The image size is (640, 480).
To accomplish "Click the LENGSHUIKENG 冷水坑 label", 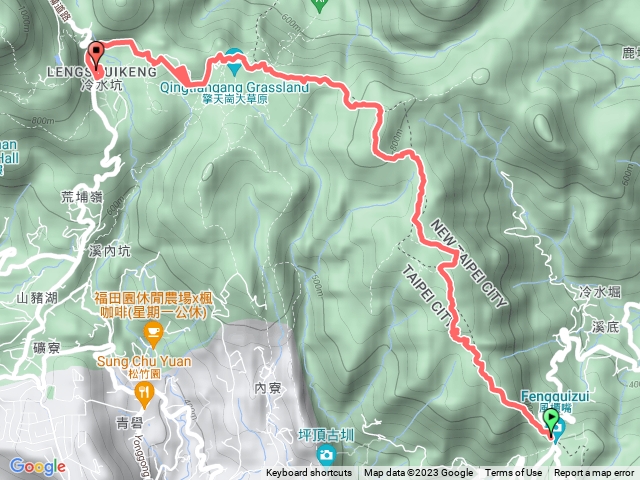I will [x=102, y=78].
